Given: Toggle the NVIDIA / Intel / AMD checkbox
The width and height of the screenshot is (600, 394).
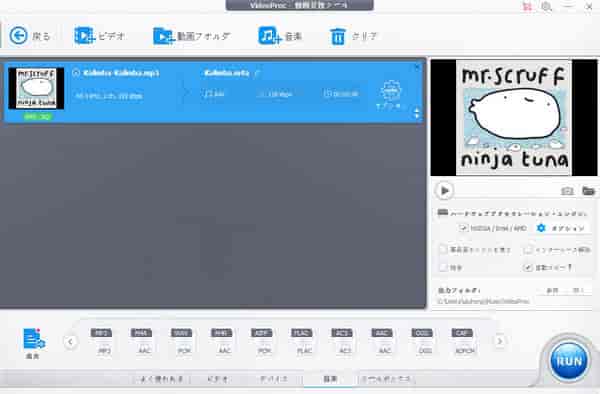Looking at the screenshot, I should [463, 228].
